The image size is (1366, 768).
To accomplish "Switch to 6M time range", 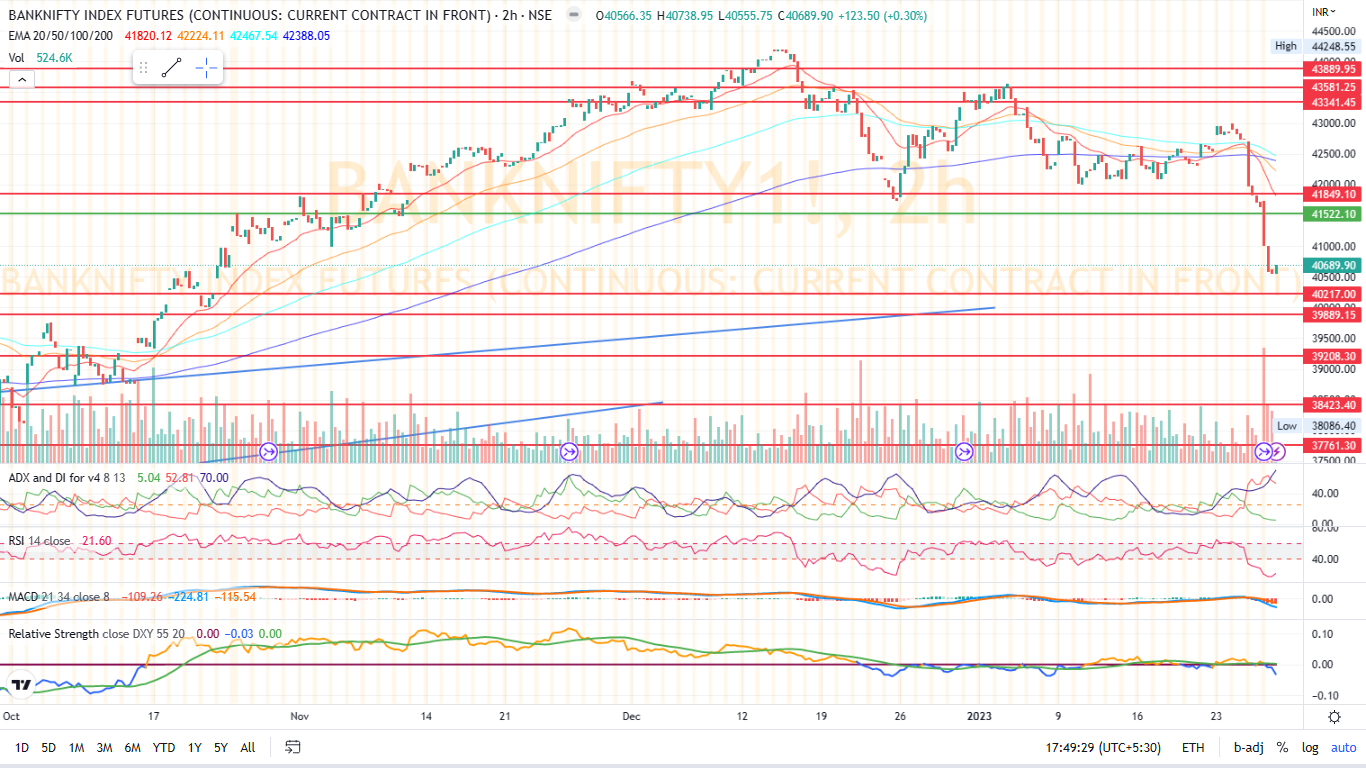I will (132, 747).
